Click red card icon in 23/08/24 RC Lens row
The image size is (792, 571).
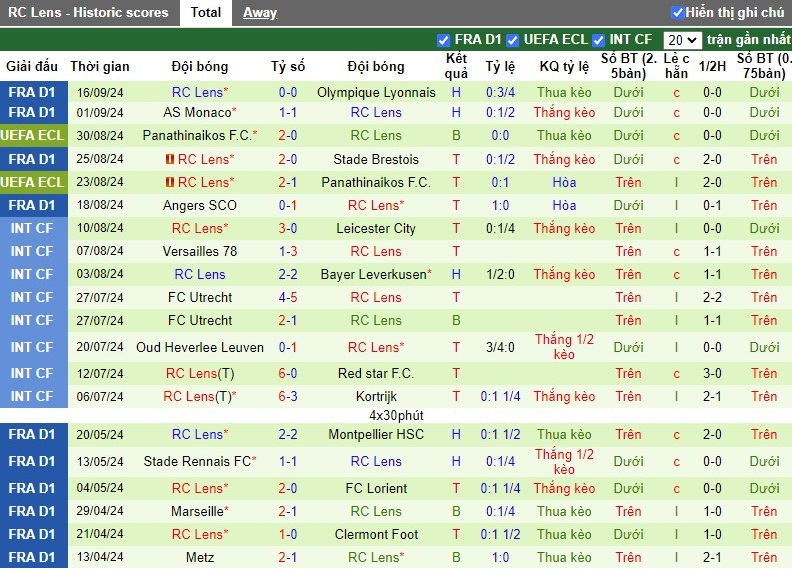pos(170,182)
